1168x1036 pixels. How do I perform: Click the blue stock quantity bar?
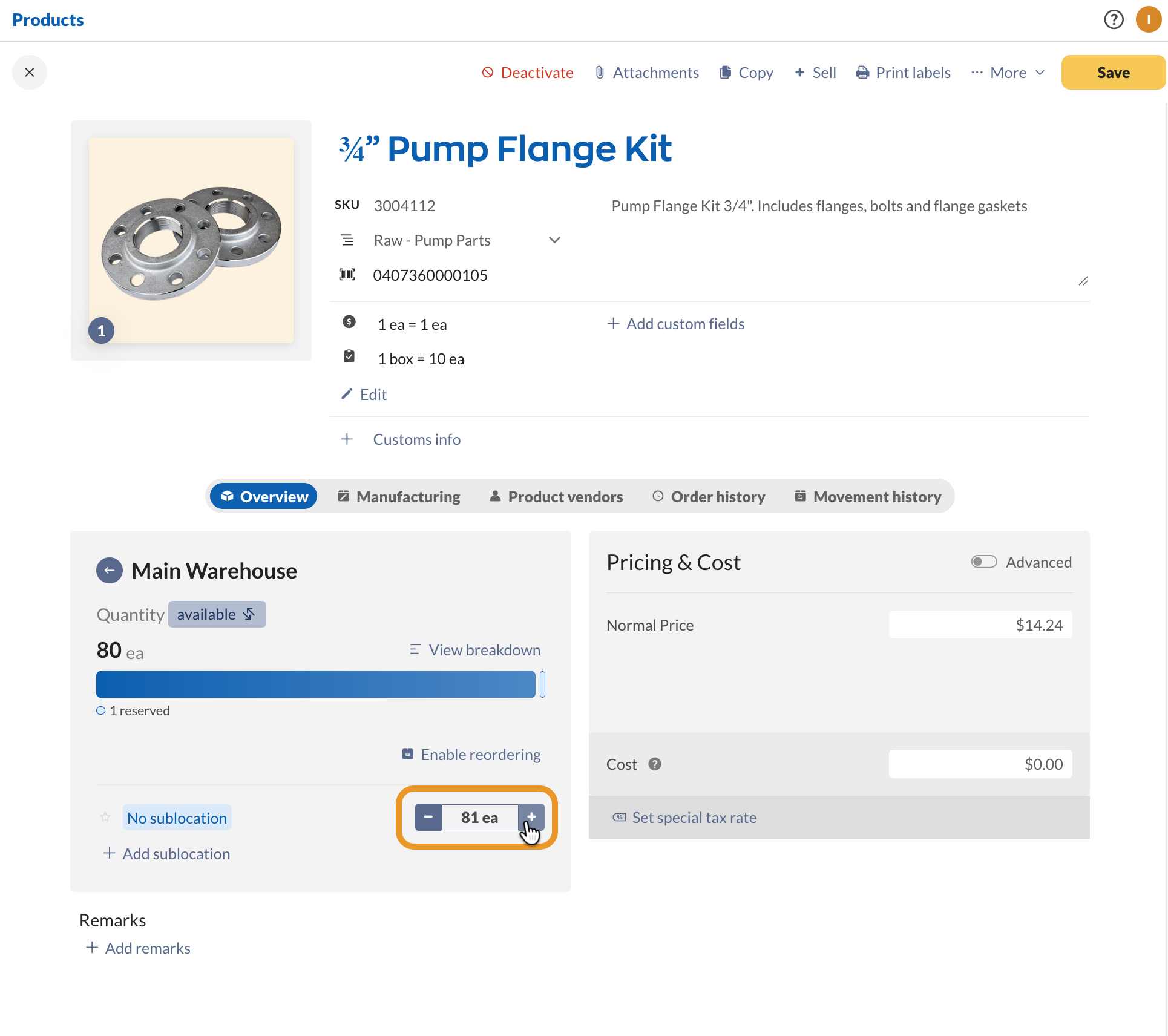click(x=316, y=684)
